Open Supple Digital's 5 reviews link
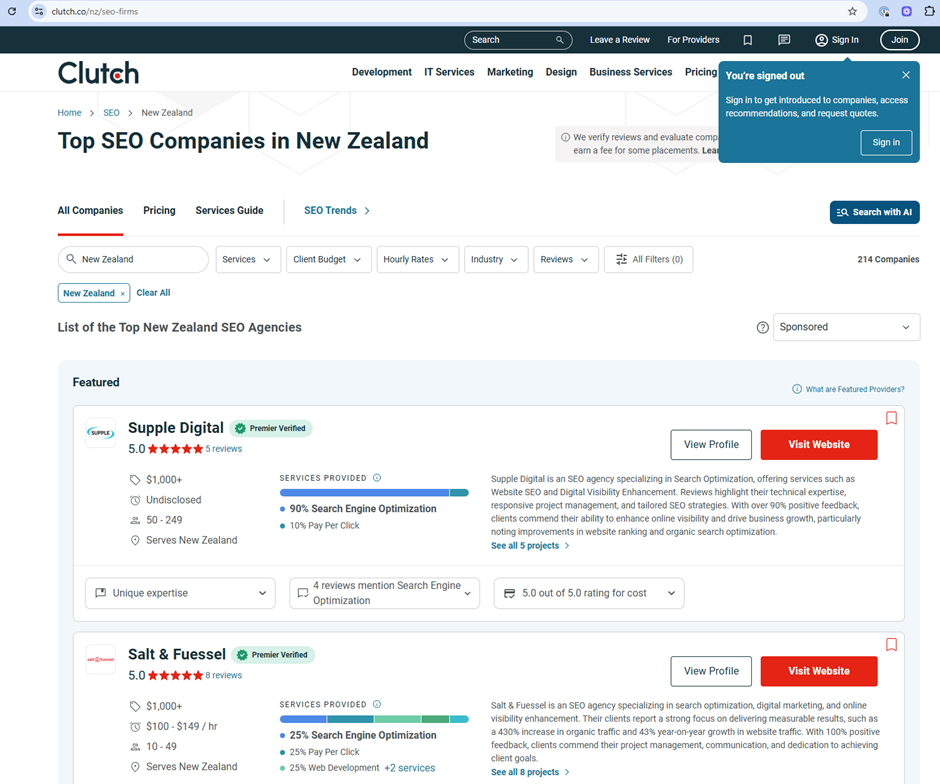This screenshot has height=784, width=940. (224, 449)
